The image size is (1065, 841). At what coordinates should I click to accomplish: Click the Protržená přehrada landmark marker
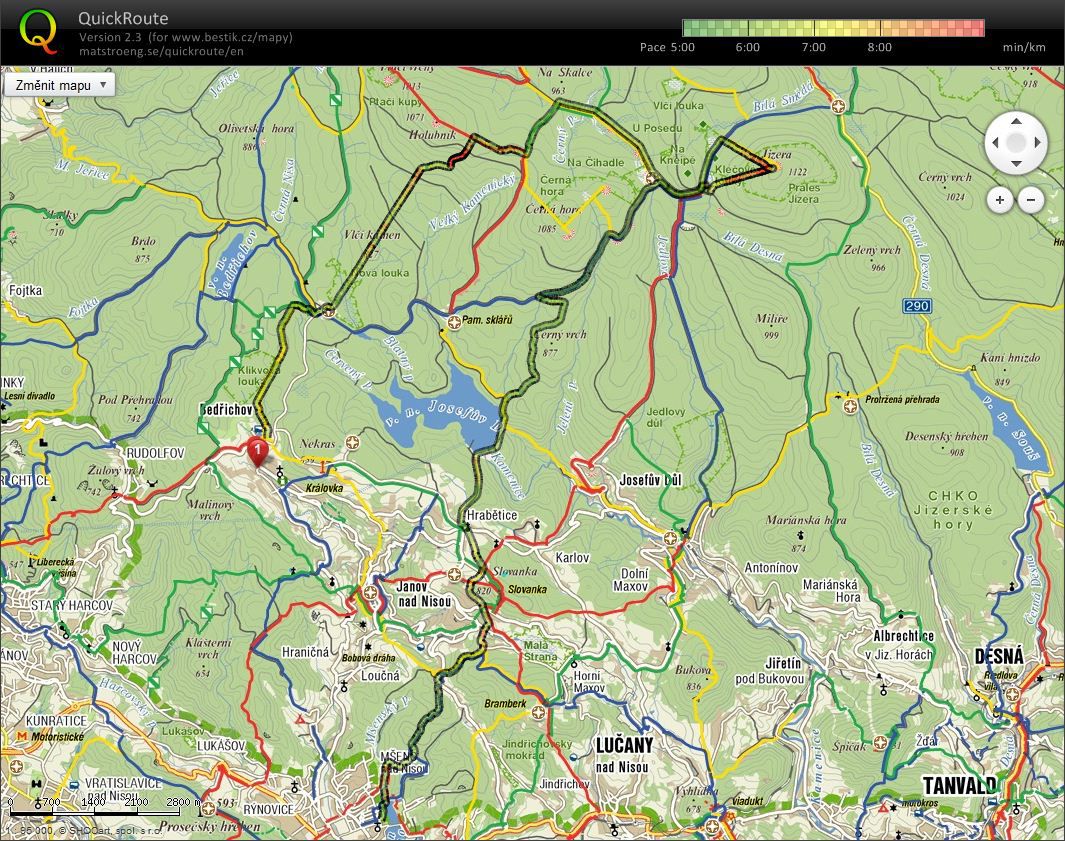point(850,406)
